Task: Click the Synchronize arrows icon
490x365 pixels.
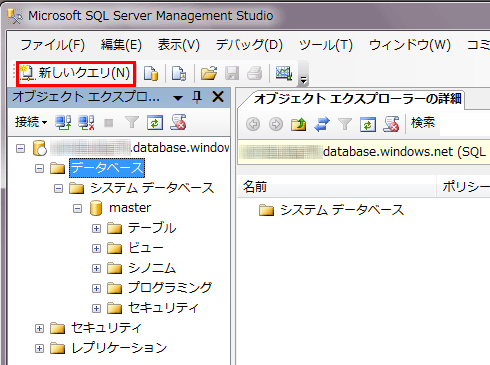Action: click(x=322, y=124)
